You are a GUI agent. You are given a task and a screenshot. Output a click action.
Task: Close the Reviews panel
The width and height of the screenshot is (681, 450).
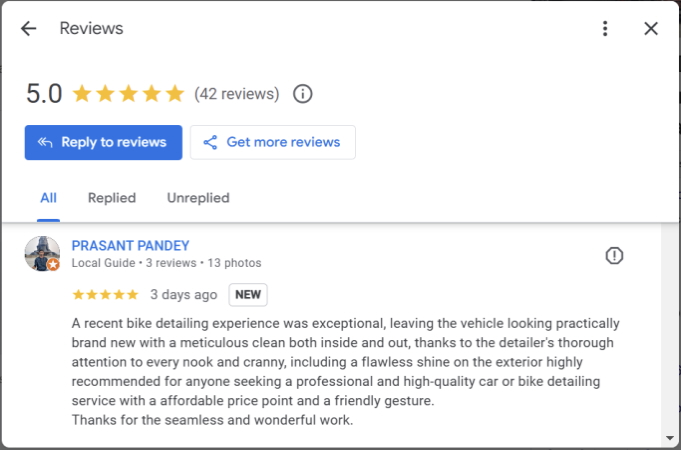[651, 29]
